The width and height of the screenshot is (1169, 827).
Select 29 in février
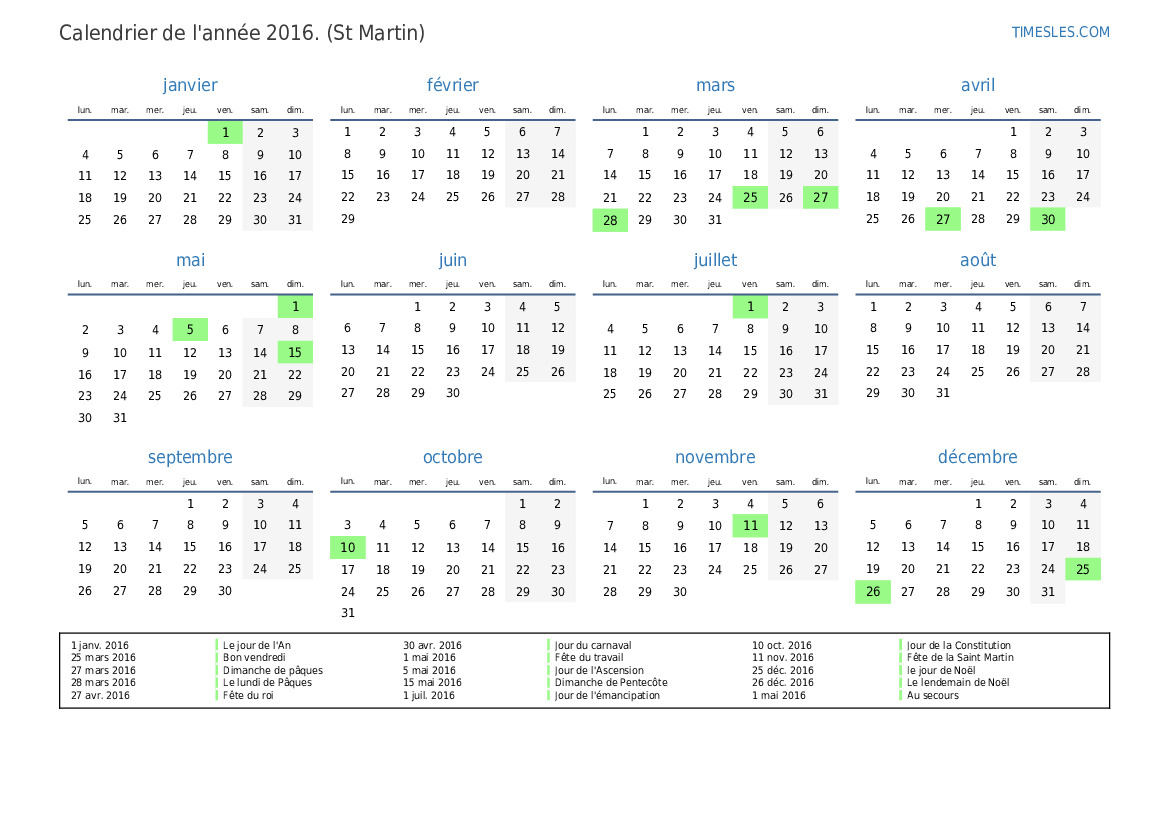(347, 219)
